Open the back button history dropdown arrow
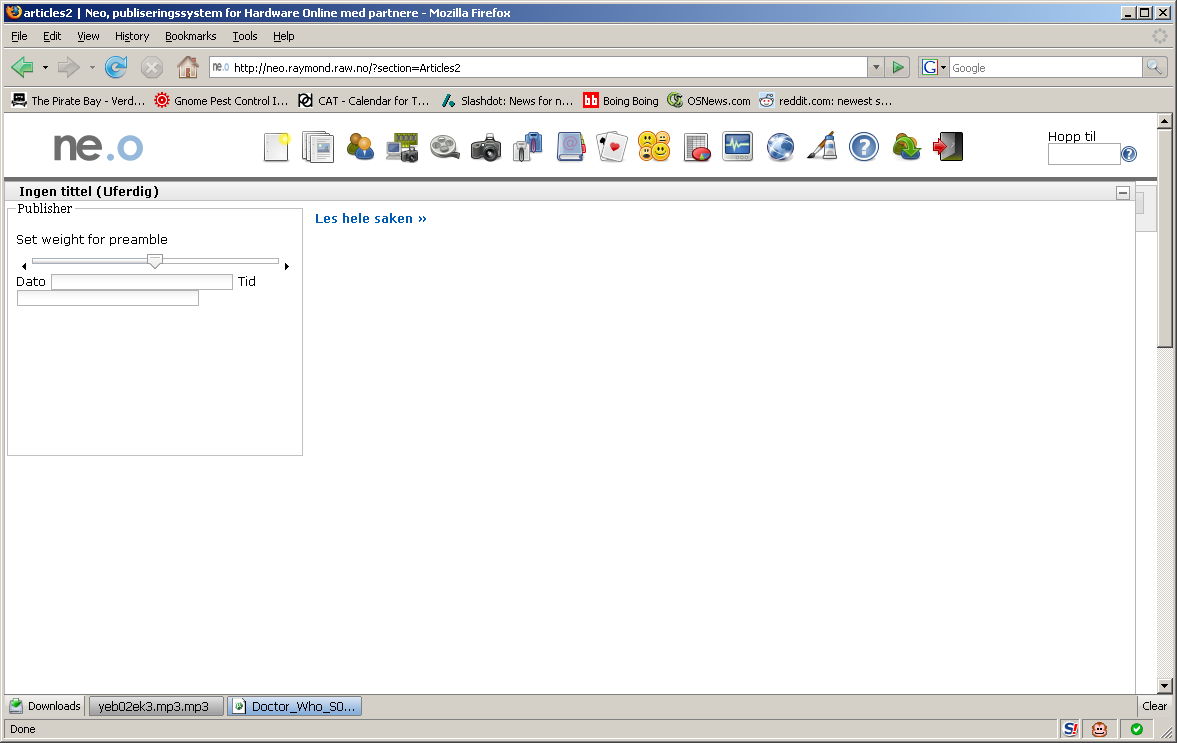Screen dimensions: 1177x743 tap(45, 68)
